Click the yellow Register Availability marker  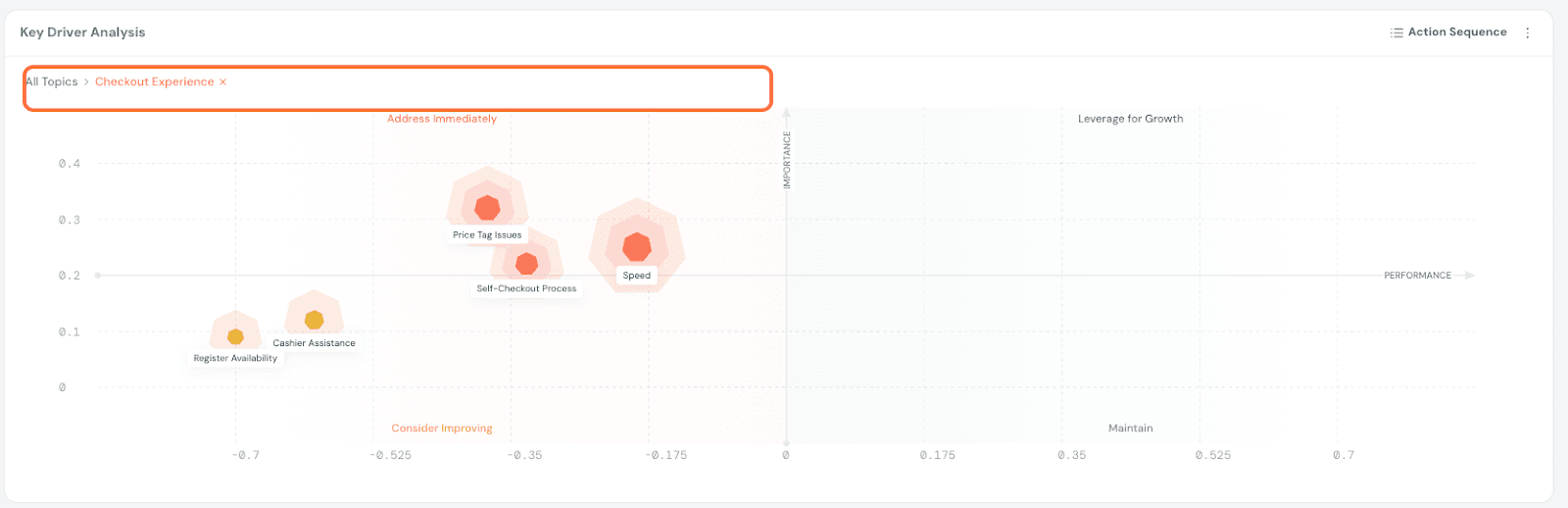tap(235, 337)
